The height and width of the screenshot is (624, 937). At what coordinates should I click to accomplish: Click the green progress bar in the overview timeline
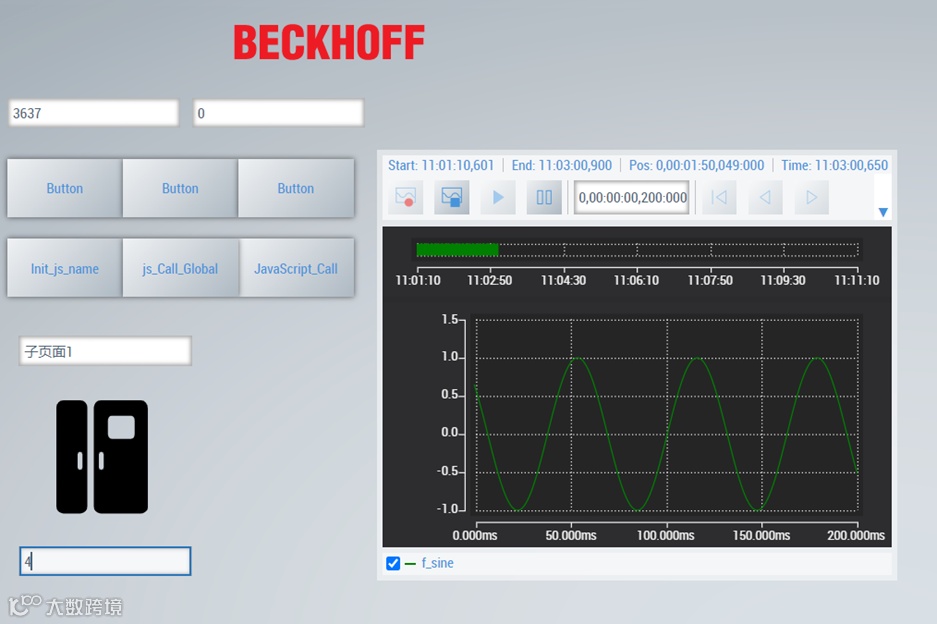click(457, 250)
